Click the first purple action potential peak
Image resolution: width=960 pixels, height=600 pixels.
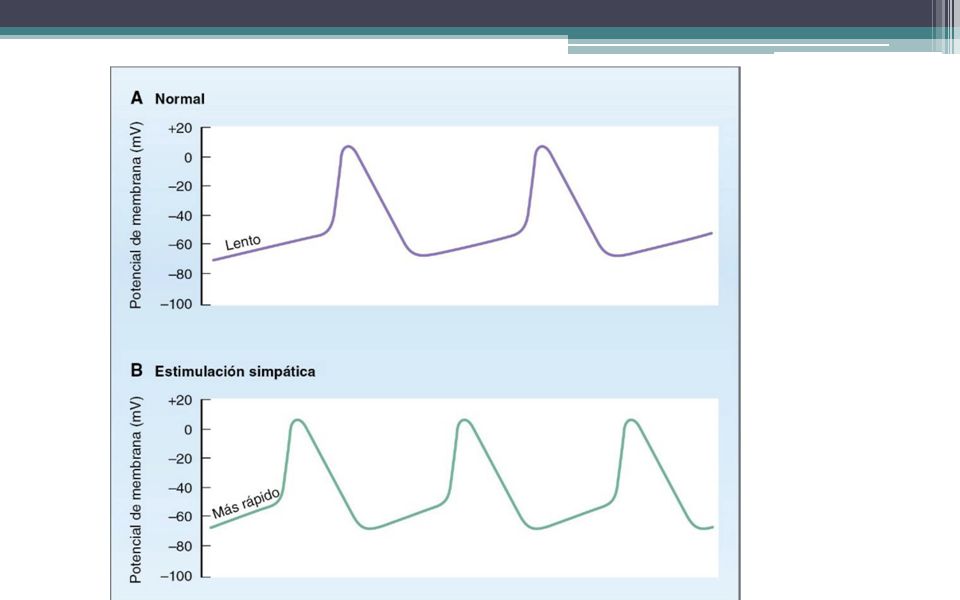coord(348,147)
